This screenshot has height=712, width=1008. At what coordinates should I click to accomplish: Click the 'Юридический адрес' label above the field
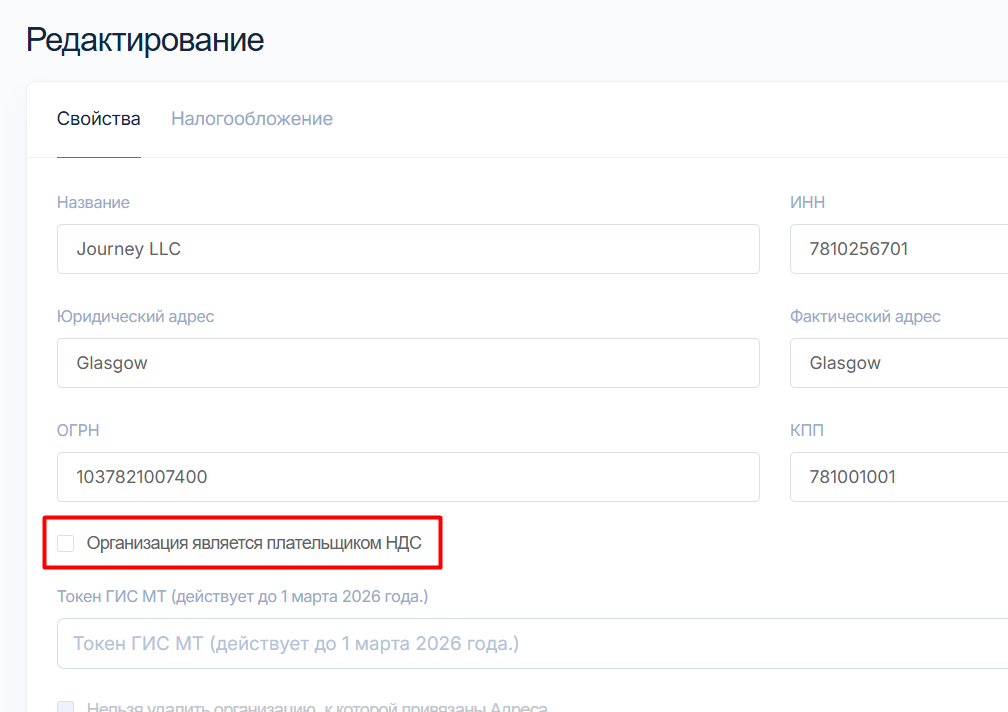tap(135, 316)
